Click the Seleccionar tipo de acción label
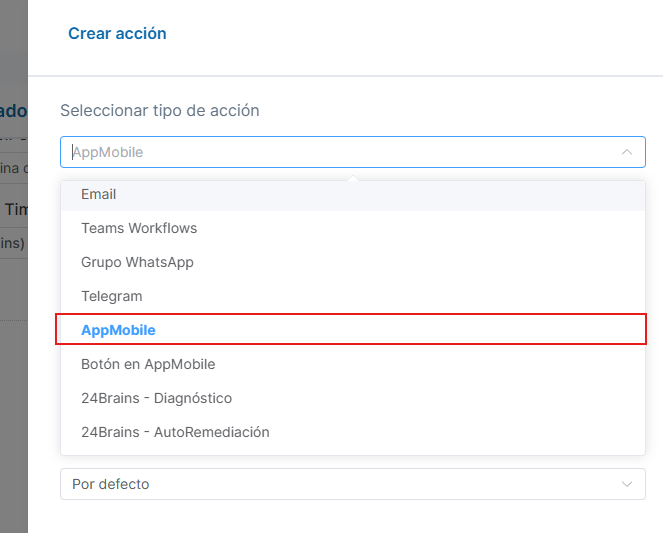The width and height of the screenshot is (663, 533). pos(159,110)
